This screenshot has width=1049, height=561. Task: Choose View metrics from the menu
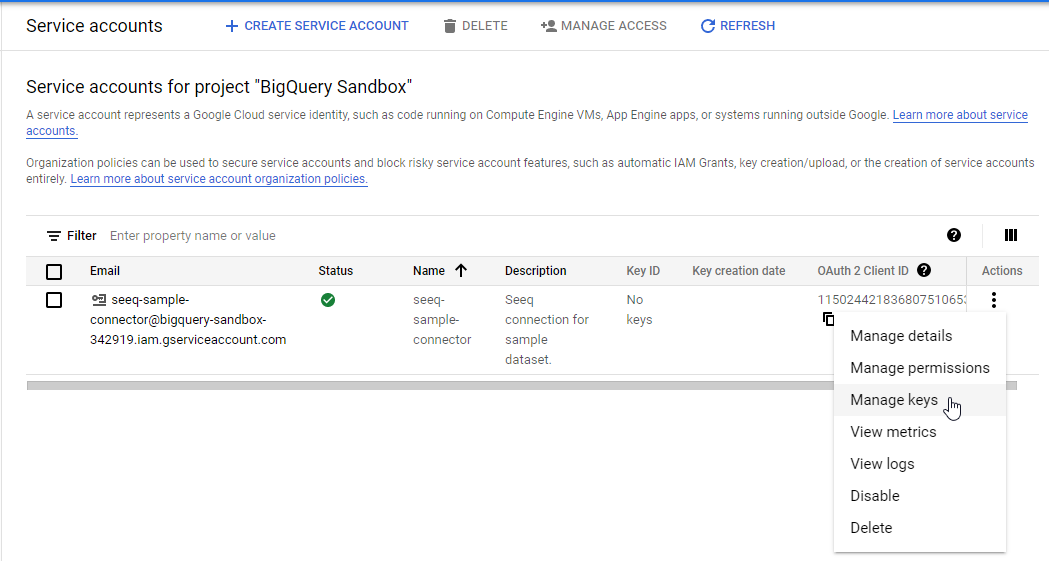pyautogui.click(x=893, y=432)
